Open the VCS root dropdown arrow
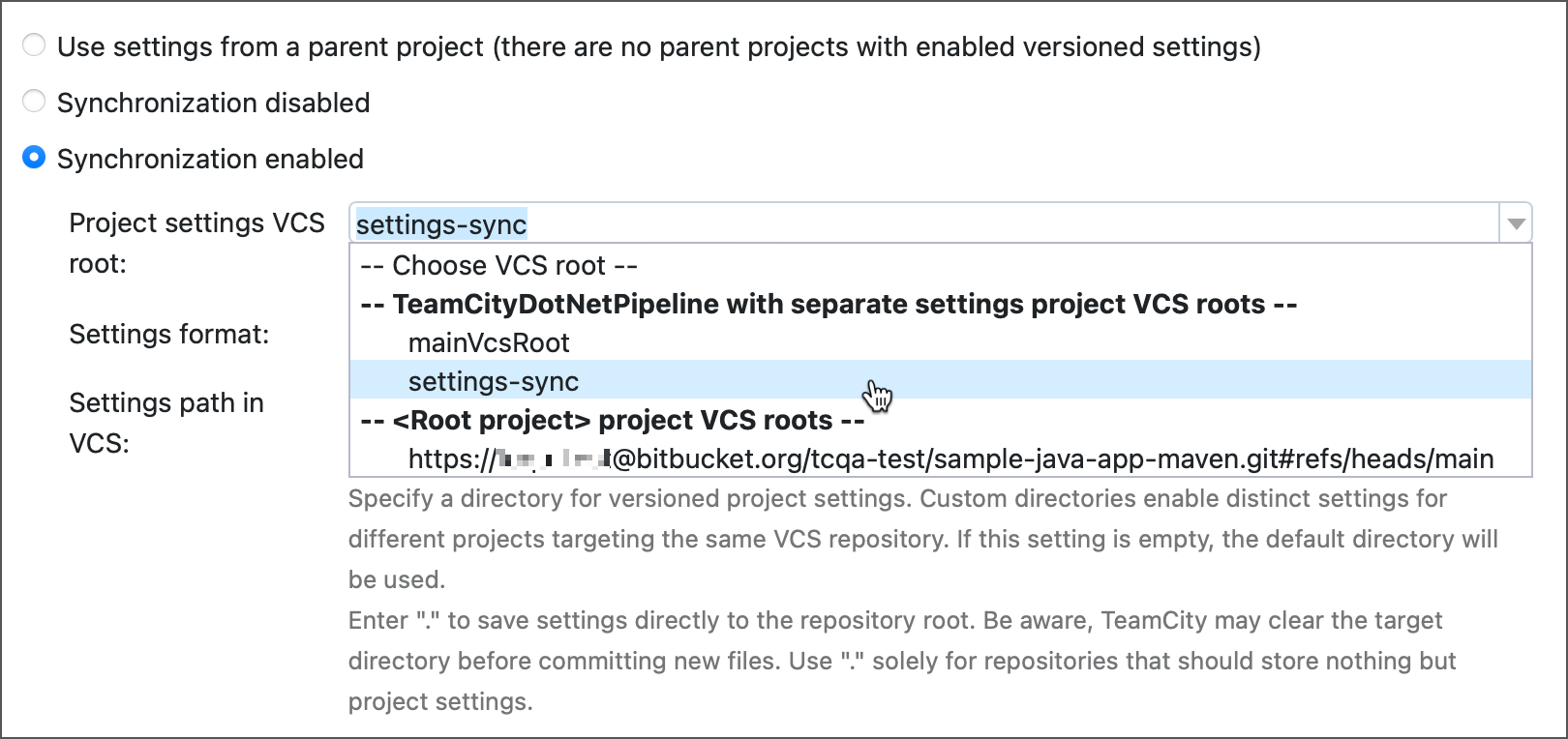The height and width of the screenshot is (739, 1568). click(x=1515, y=224)
